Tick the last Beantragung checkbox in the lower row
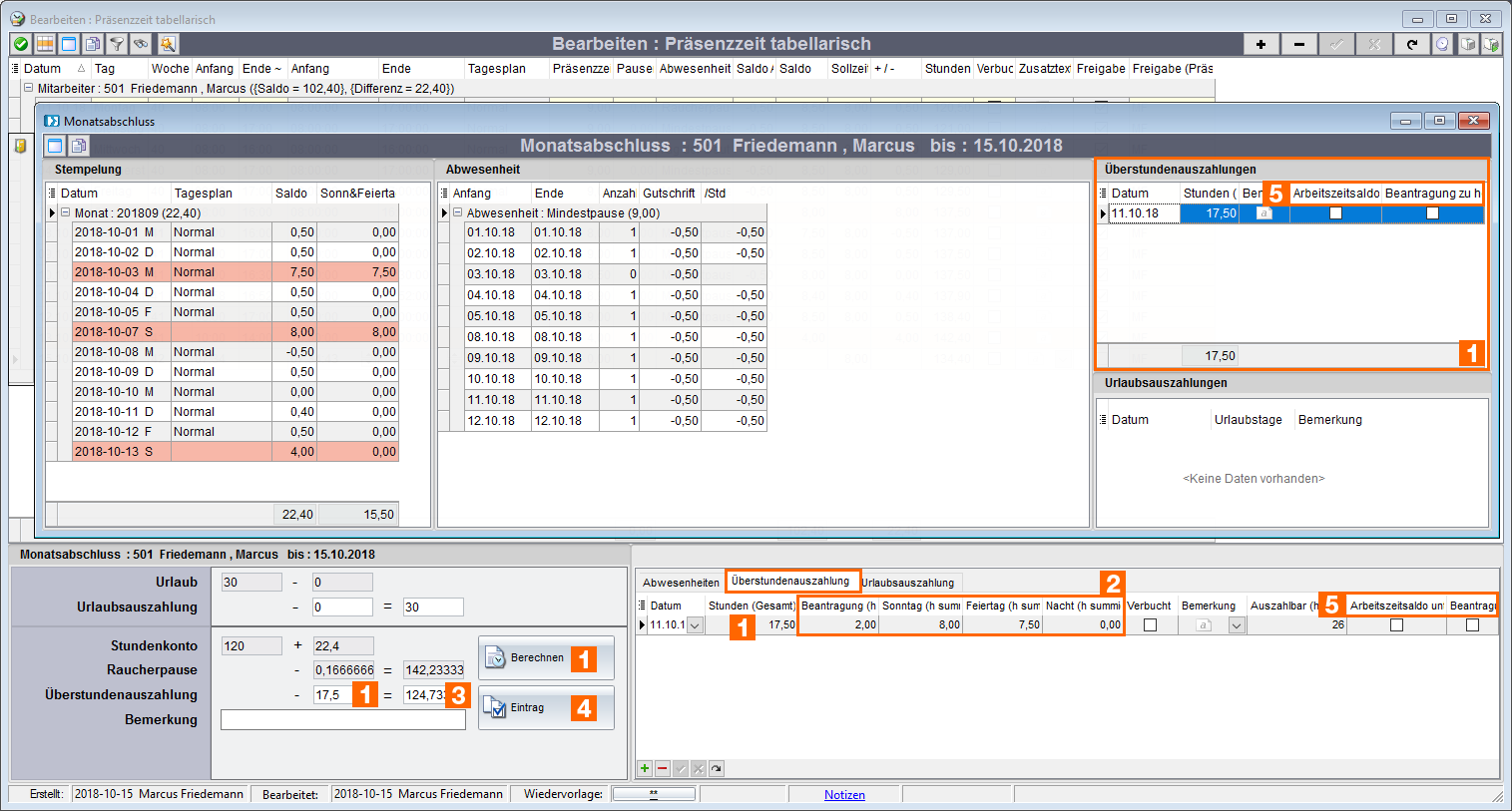The width and height of the screenshot is (1512, 811). tap(1472, 625)
